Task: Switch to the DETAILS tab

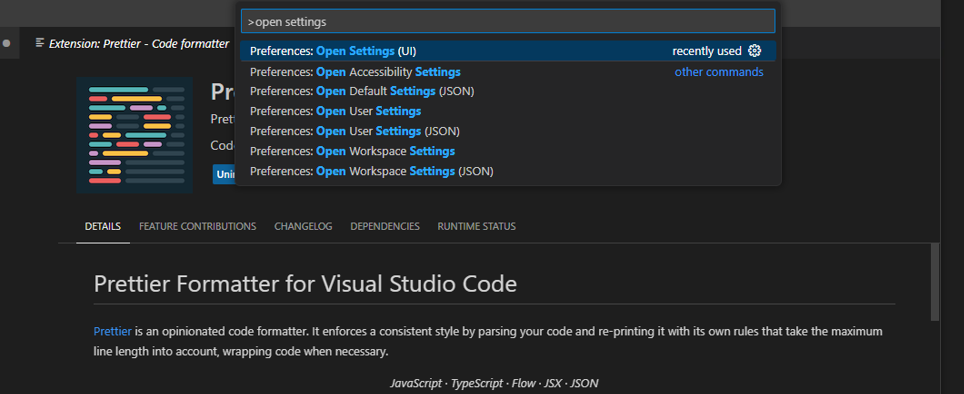Action: pos(103,226)
